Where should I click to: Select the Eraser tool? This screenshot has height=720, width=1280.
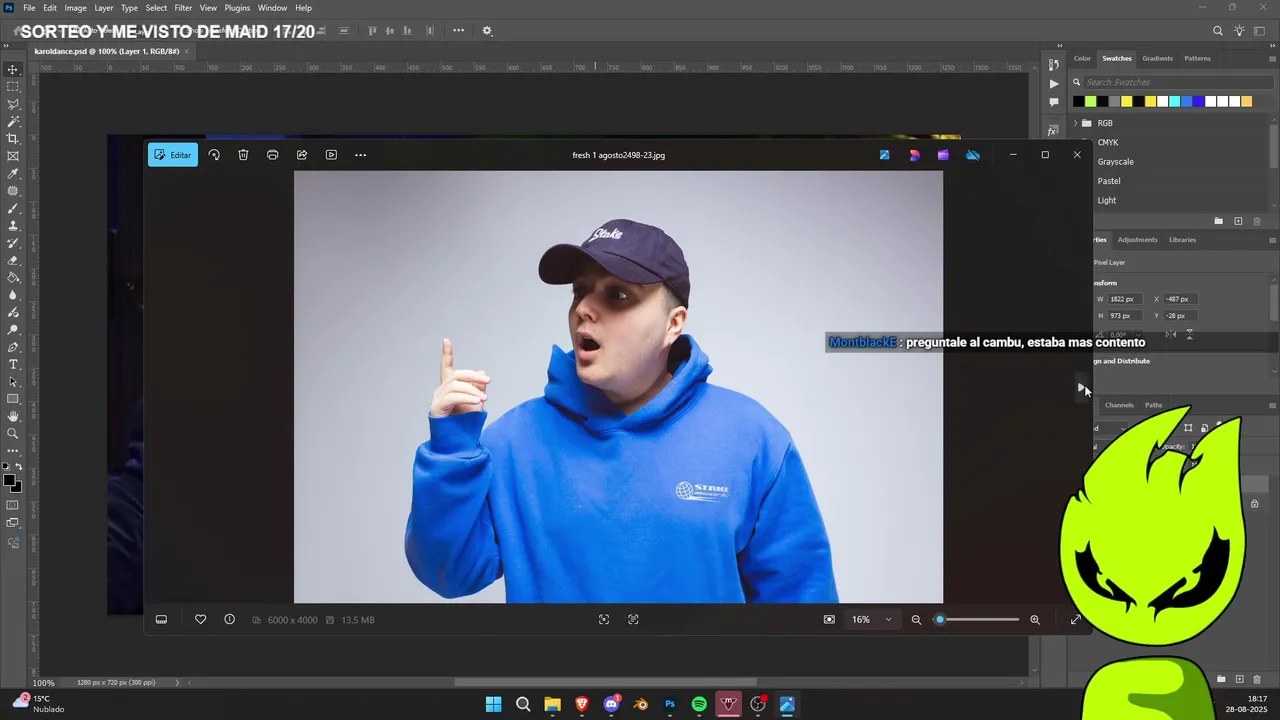click(x=13, y=260)
